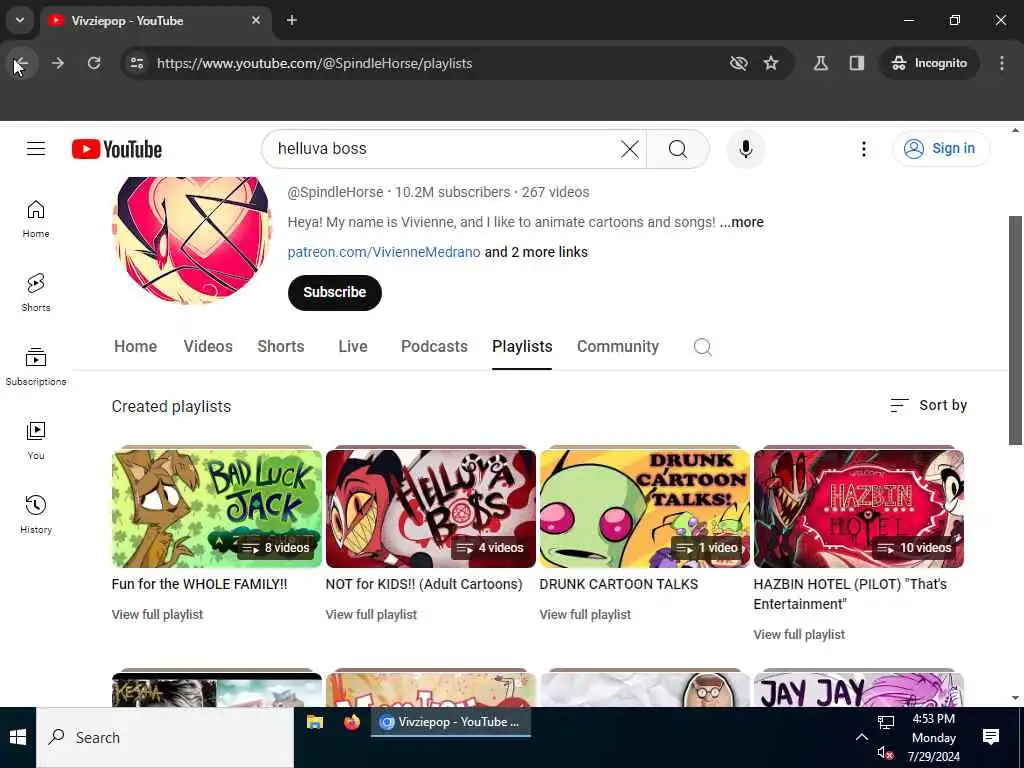Open File Explorer from taskbar
Screen dimensions: 1024x768
[x=315, y=722]
